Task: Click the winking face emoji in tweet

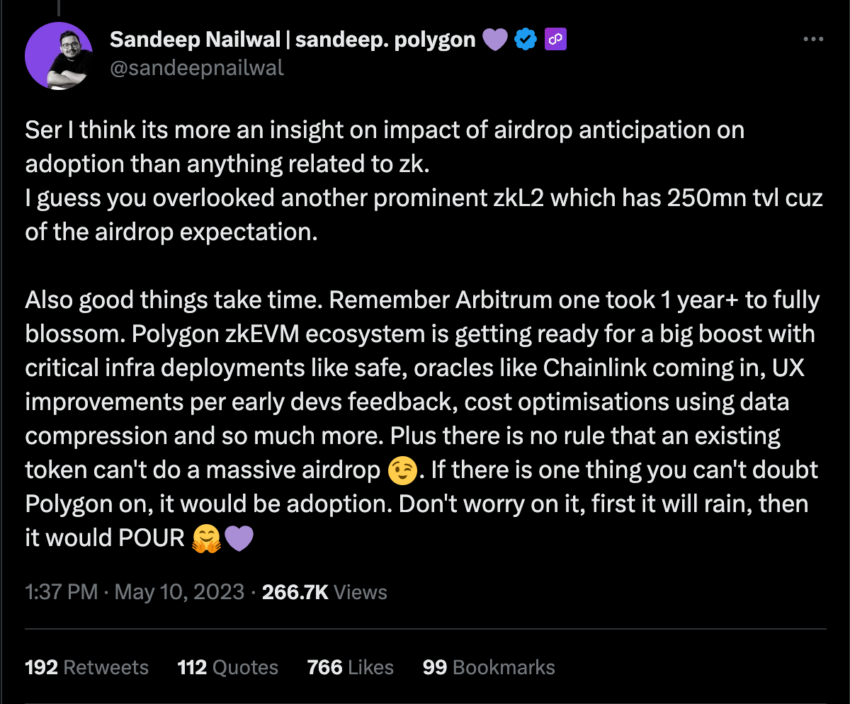Action: click(402, 470)
